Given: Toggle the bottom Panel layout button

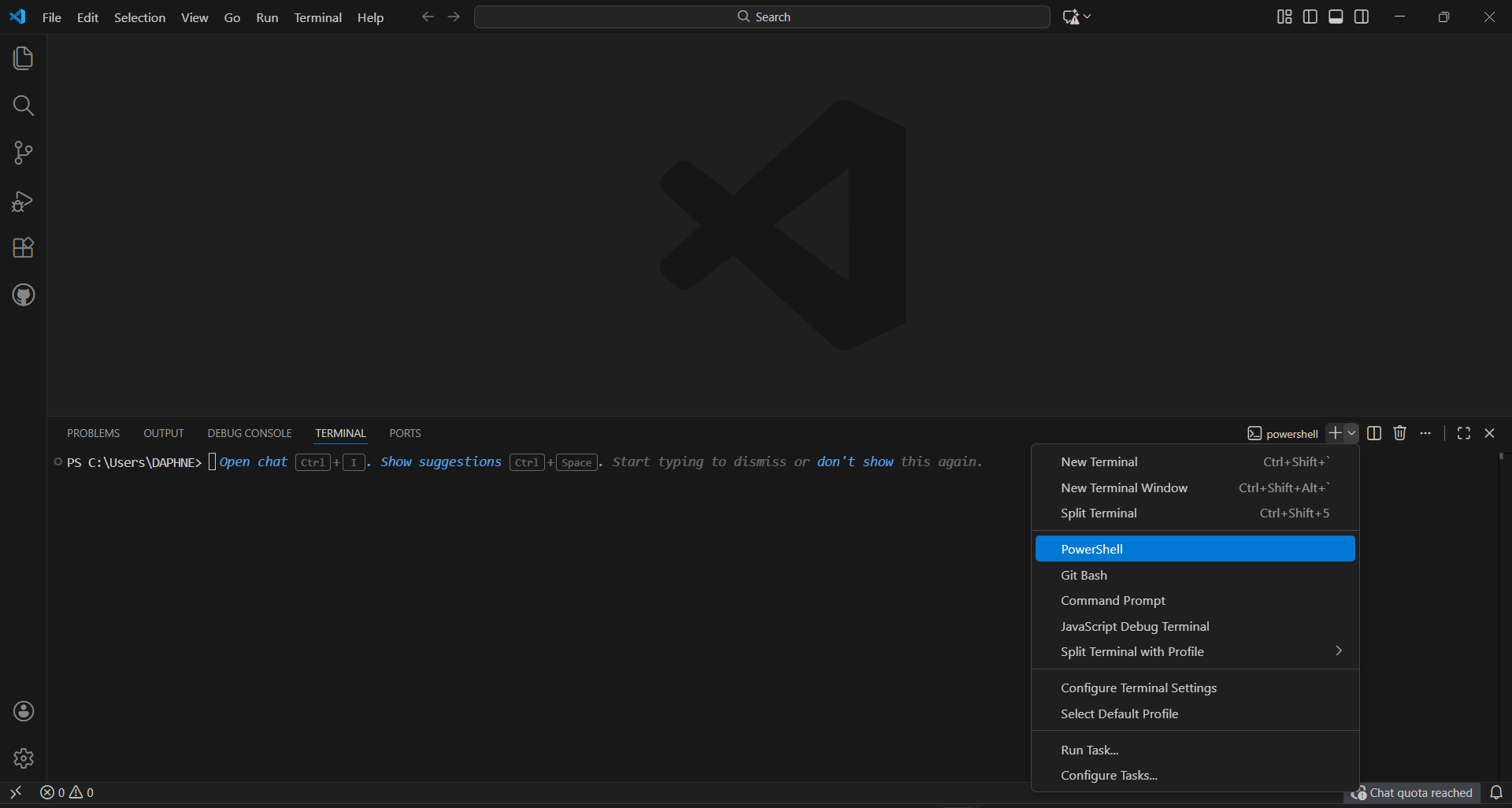Looking at the screenshot, I should point(1336,17).
